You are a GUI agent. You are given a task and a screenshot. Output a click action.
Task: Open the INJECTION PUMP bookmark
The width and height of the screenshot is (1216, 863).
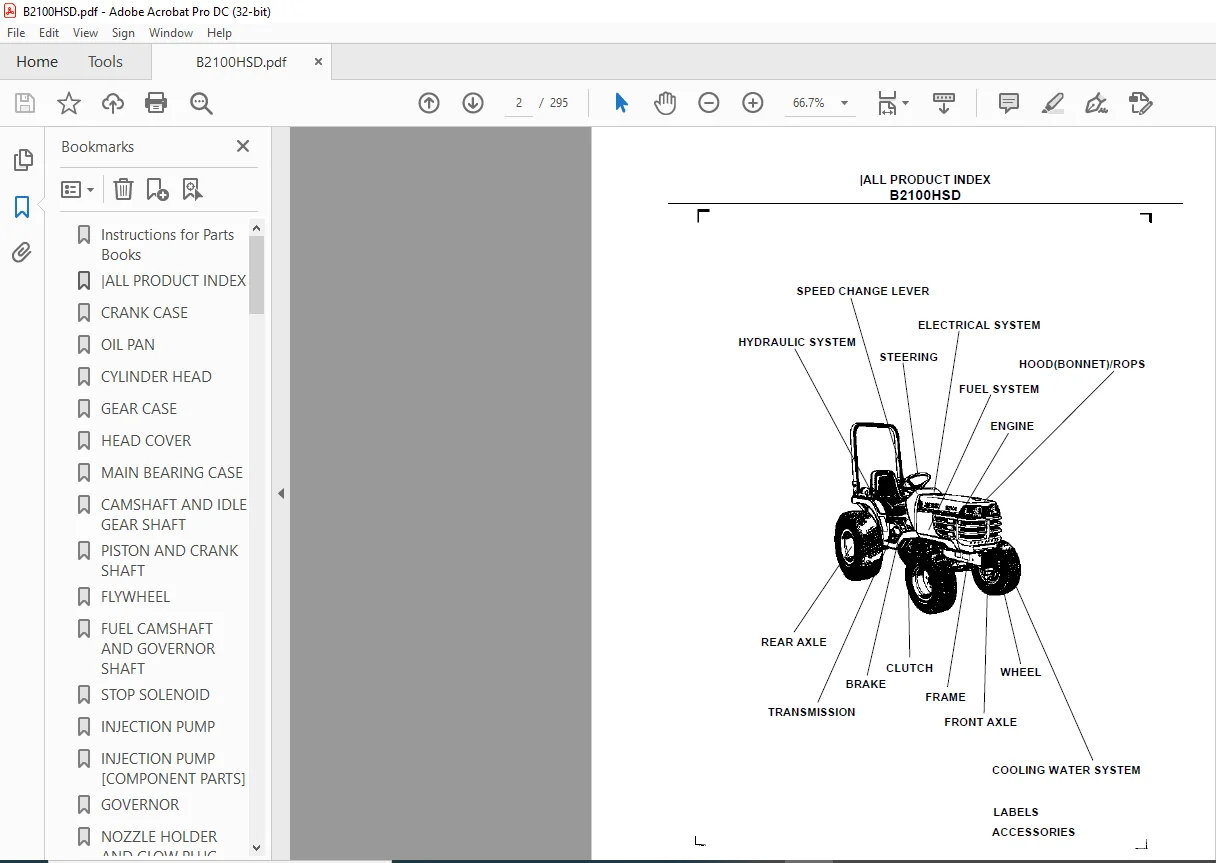[158, 727]
